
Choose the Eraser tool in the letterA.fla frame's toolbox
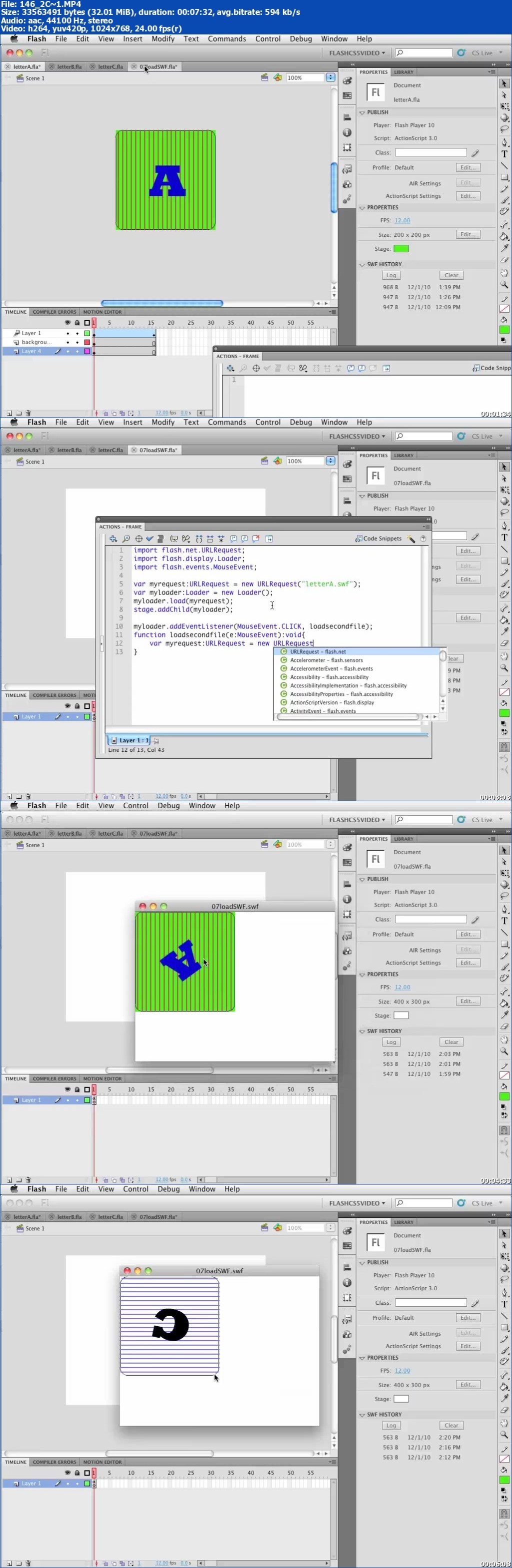click(504, 260)
